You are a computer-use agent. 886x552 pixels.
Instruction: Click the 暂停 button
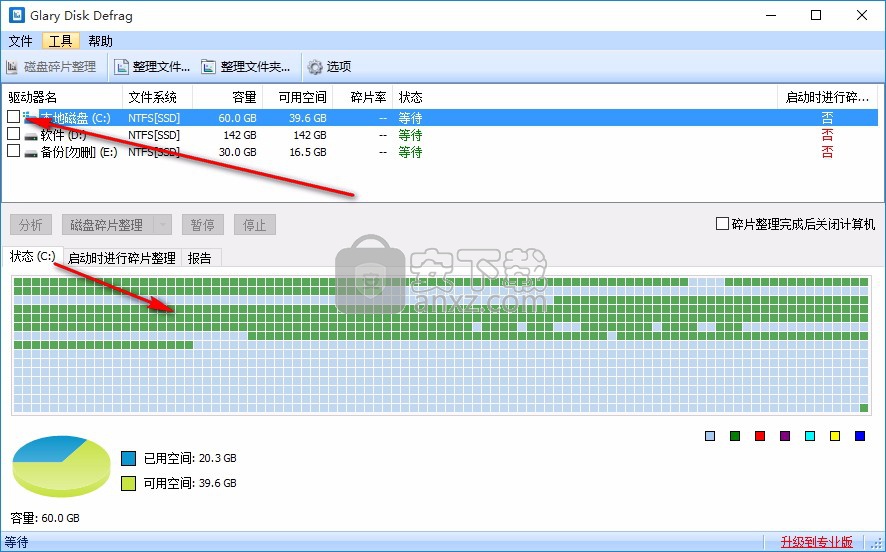pyautogui.click(x=203, y=225)
